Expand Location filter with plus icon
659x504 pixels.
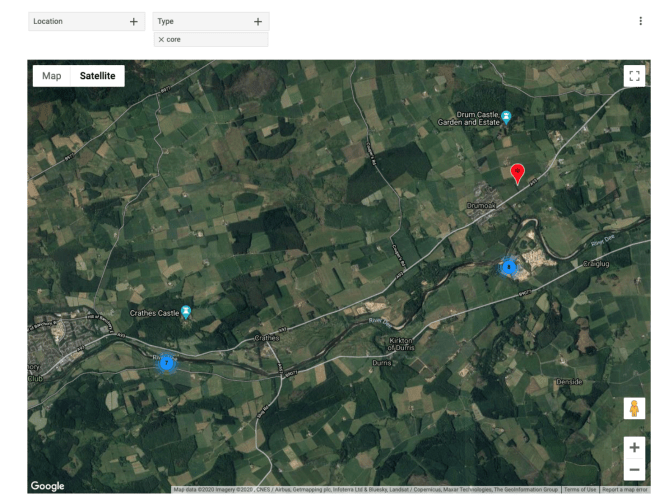[x=134, y=21]
